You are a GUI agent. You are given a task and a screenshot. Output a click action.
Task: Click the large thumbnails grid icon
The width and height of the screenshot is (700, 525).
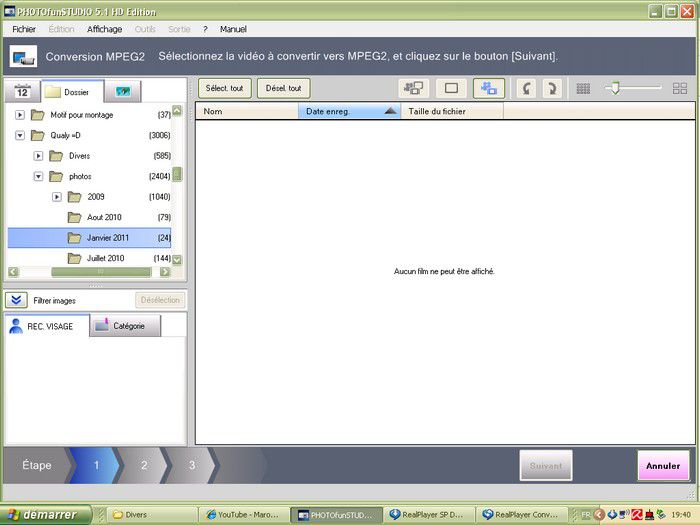coord(680,89)
